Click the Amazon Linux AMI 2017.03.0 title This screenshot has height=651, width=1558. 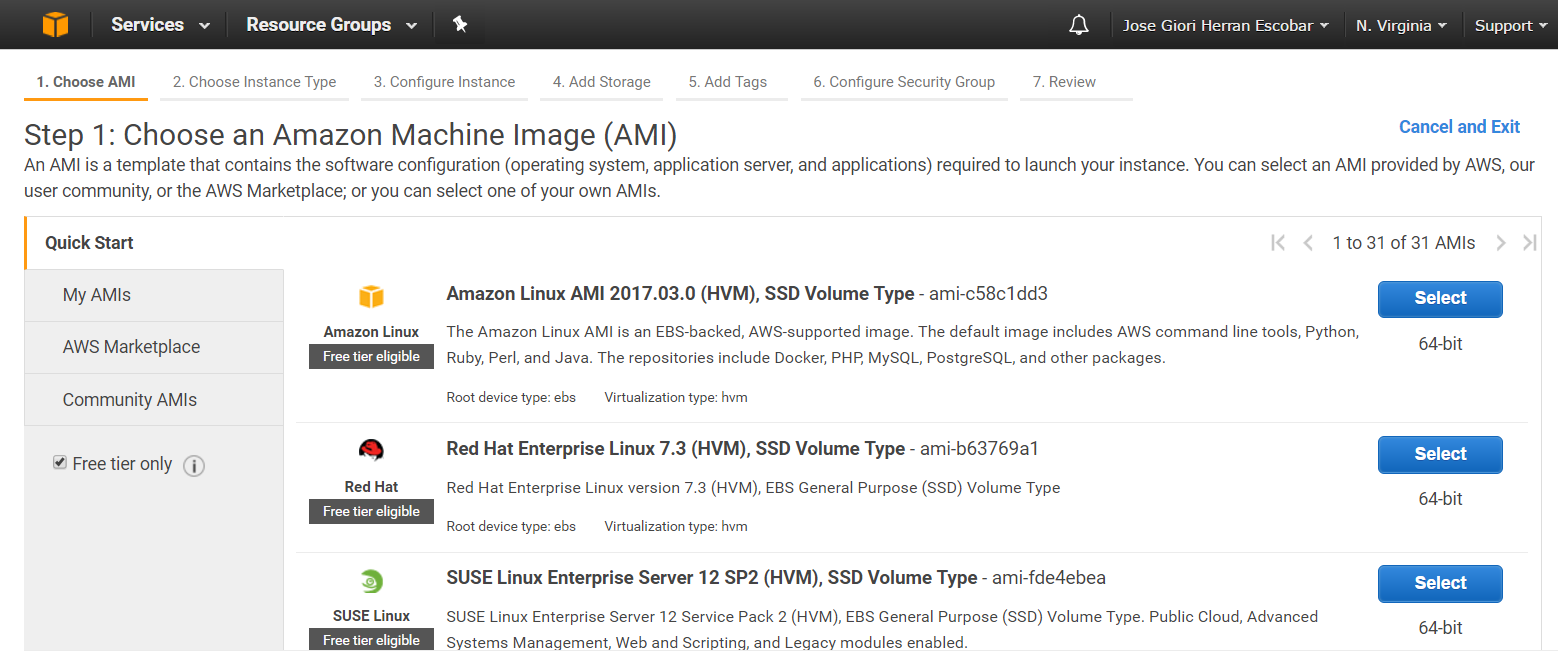click(x=680, y=294)
